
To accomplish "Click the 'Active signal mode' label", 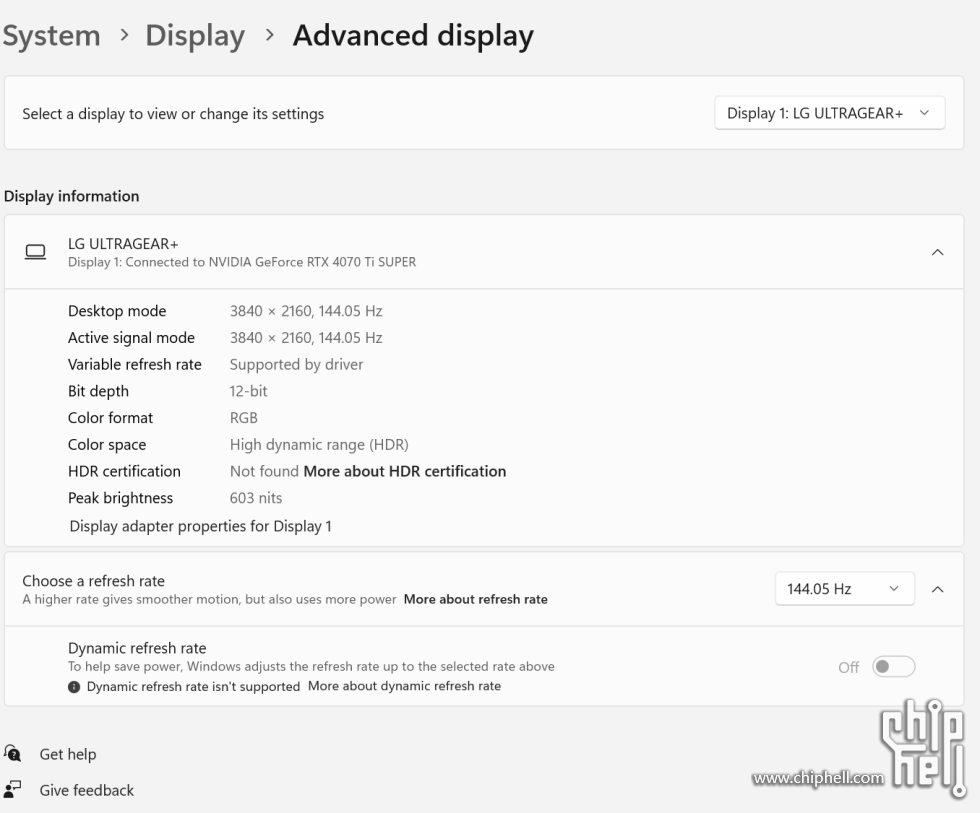I will click(131, 338).
